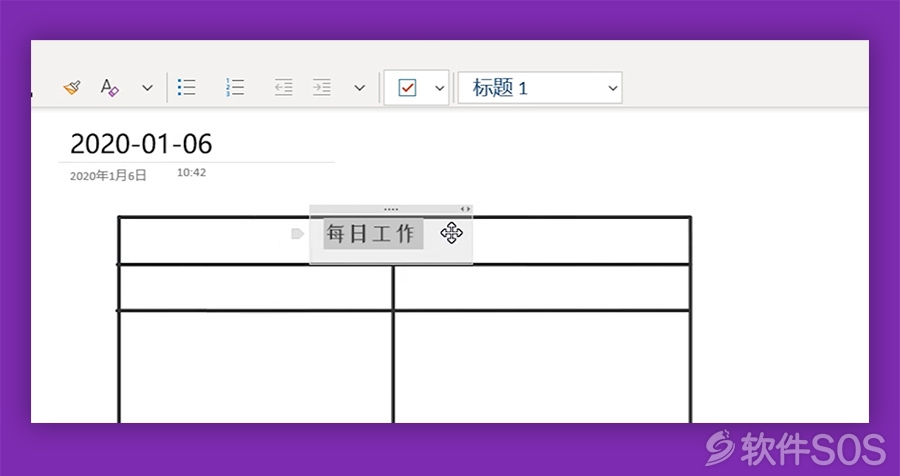Viewport: 900px width, 476px height.
Task: Click the left empty table cell in second row
Action: pos(255,288)
